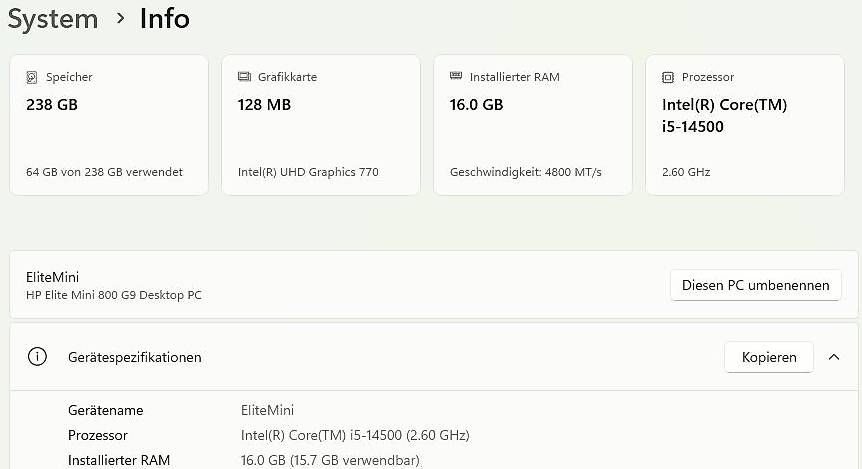Click the Speicher disk icon

tap(32, 78)
